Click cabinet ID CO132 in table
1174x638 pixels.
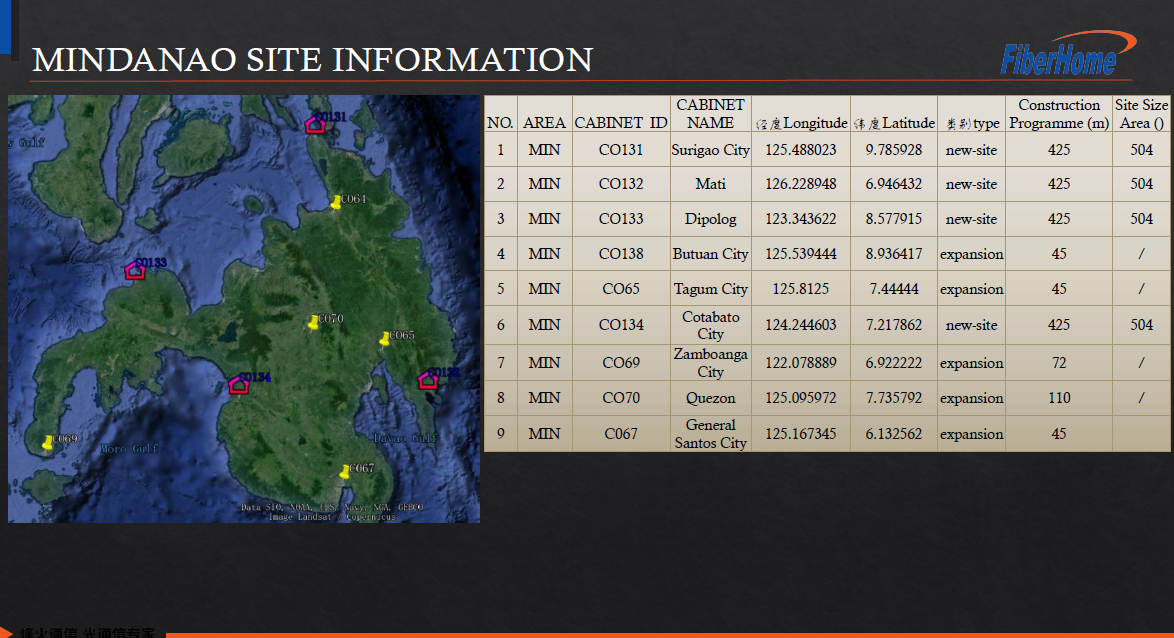tap(621, 183)
